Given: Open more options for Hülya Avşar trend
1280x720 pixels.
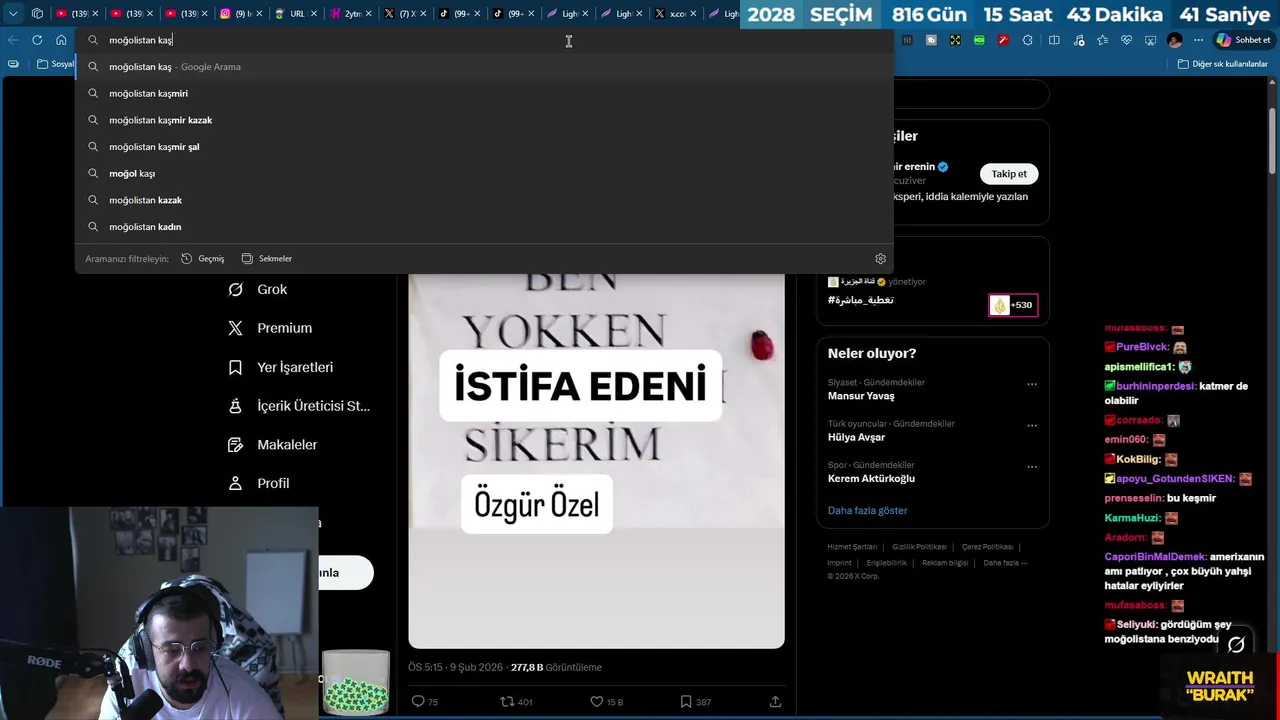Looking at the screenshot, I should (1032, 425).
